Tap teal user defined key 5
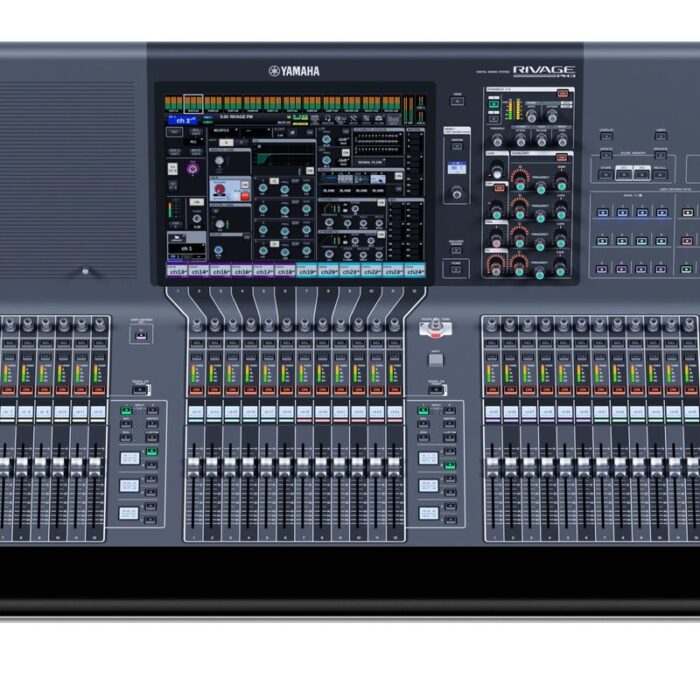700x700 pixels. [603, 241]
